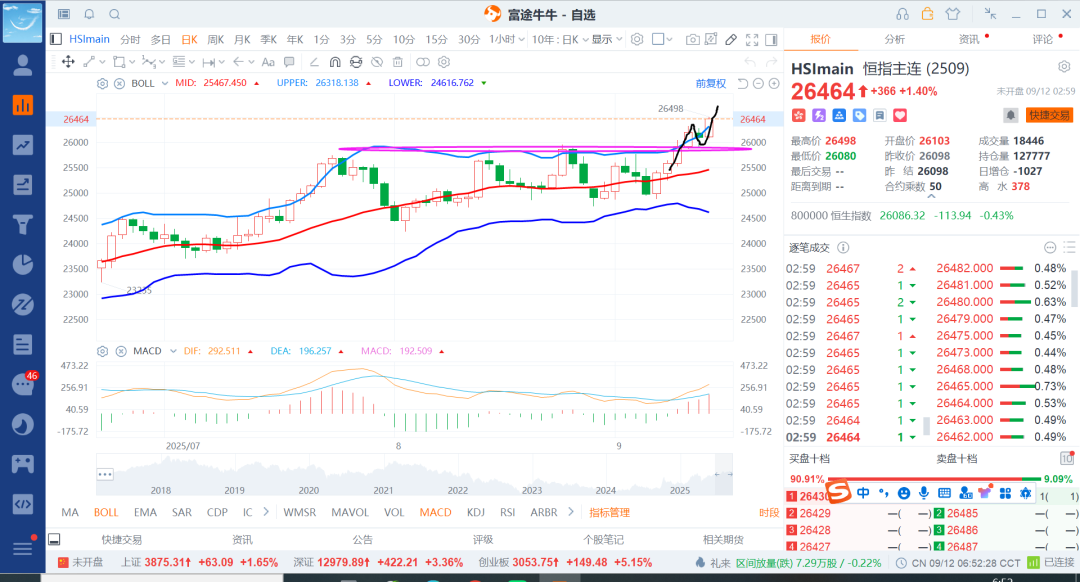
Task: Open the 1小时 interval dropdown
Action: click(x=507, y=39)
